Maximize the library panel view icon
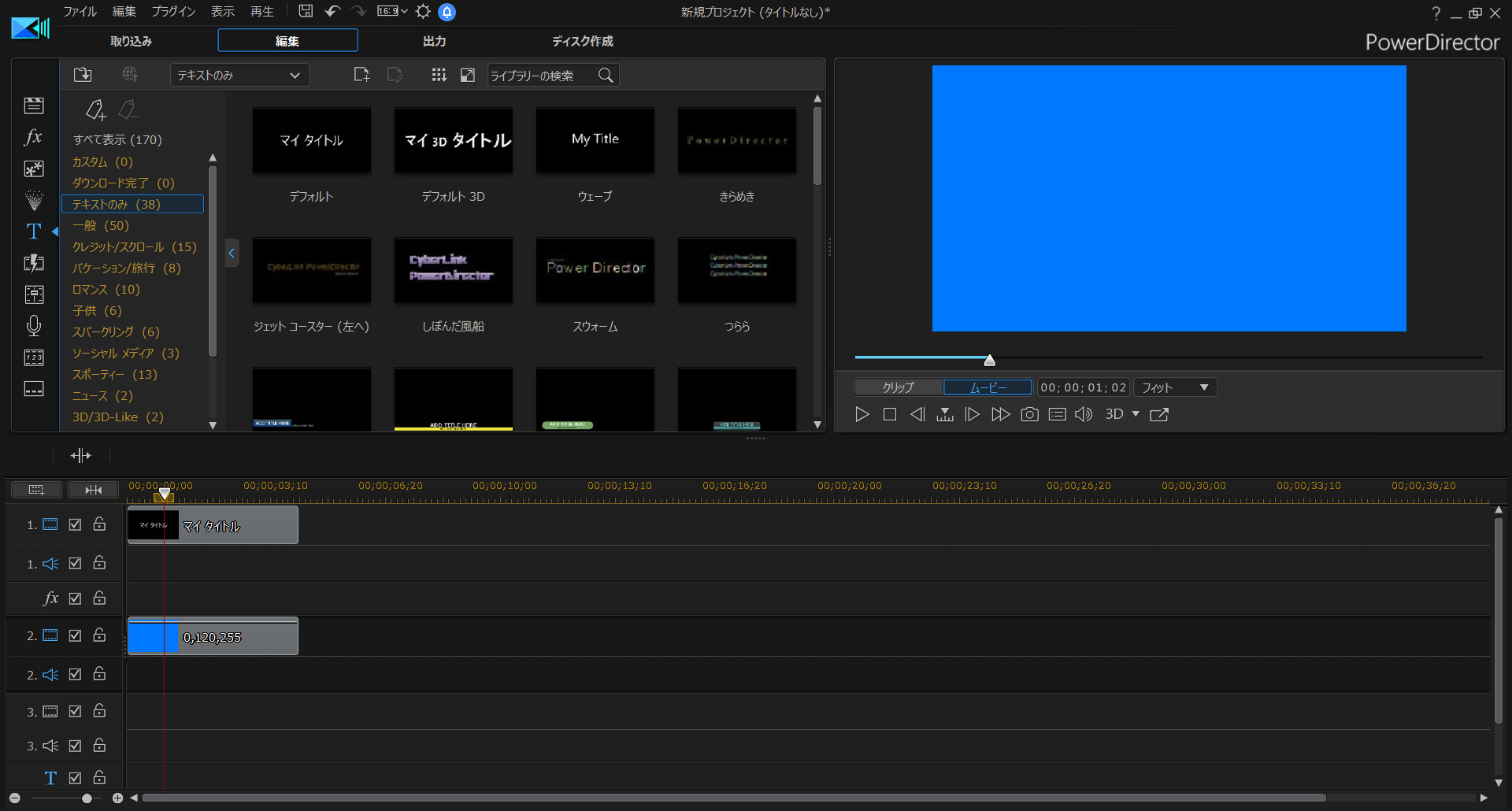The image size is (1512, 811). pos(468,75)
